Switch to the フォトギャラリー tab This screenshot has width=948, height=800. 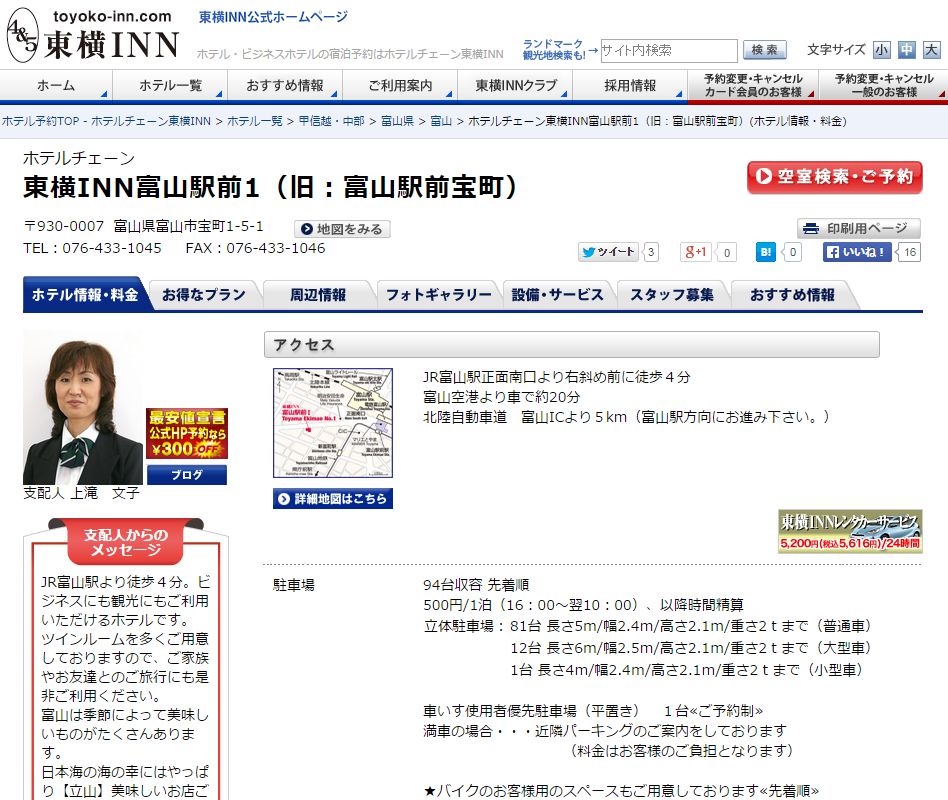click(438, 295)
